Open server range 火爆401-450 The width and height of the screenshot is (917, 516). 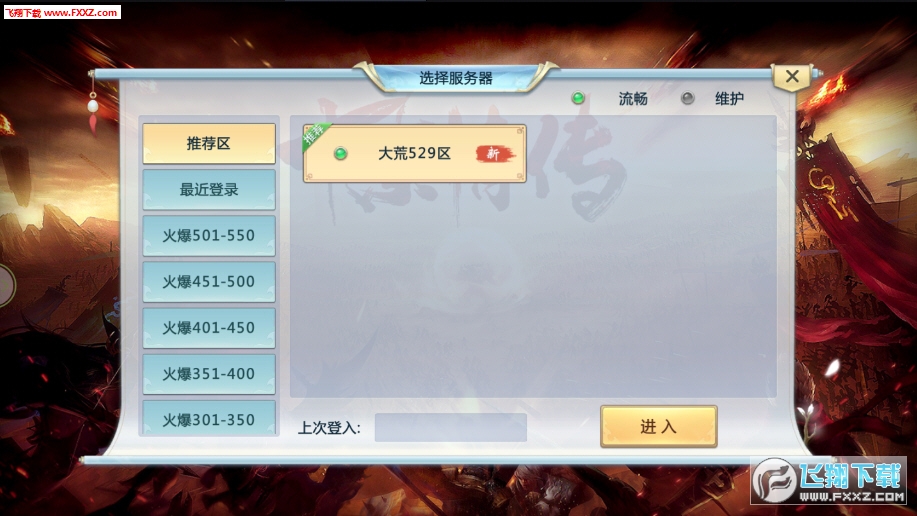209,328
